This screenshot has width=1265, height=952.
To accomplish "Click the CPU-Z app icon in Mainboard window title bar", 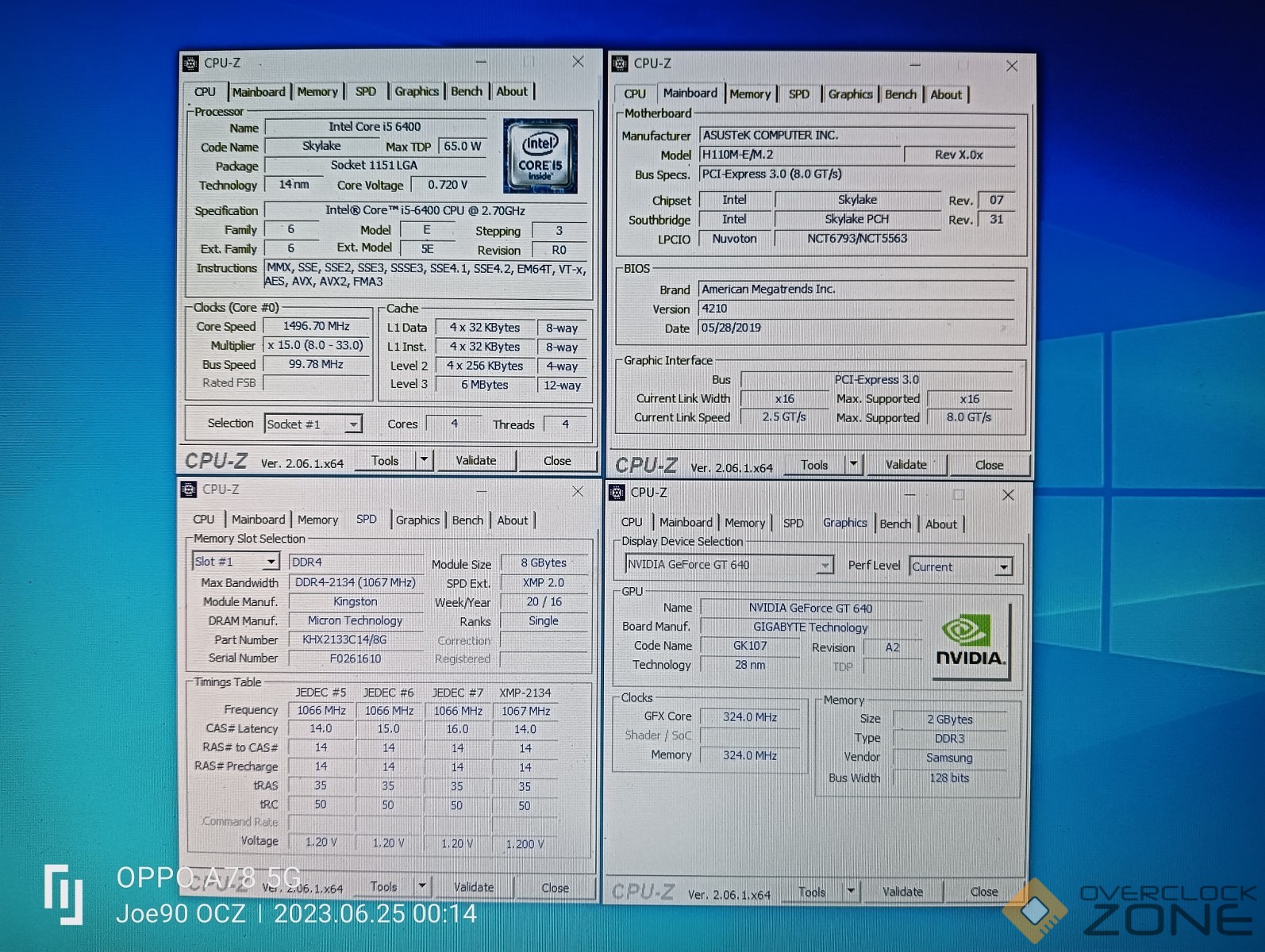I will pyautogui.click(x=621, y=64).
